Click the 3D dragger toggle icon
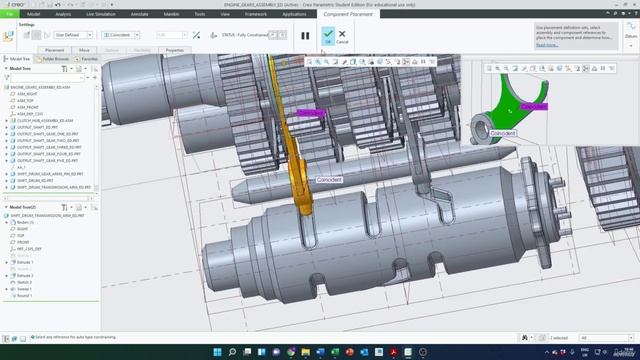The image size is (640, 360). pos(213,36)
